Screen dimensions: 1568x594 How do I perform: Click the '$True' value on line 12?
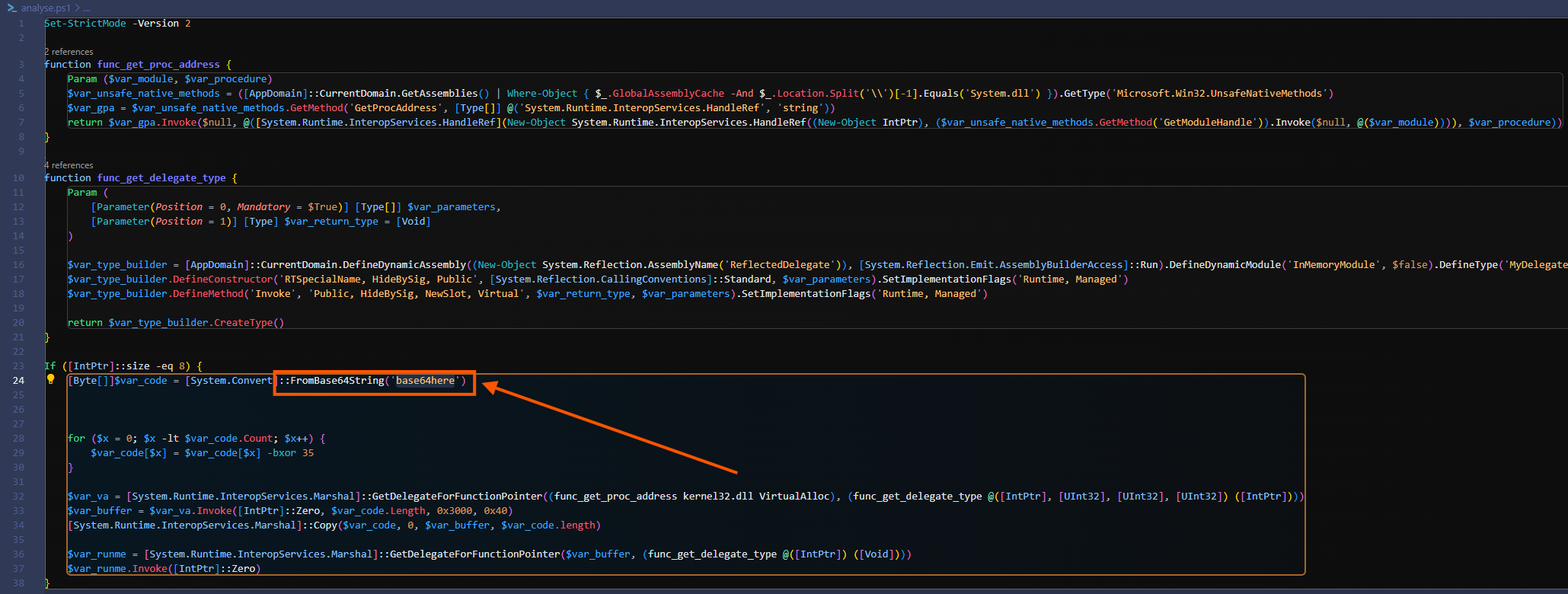point(323,207)
